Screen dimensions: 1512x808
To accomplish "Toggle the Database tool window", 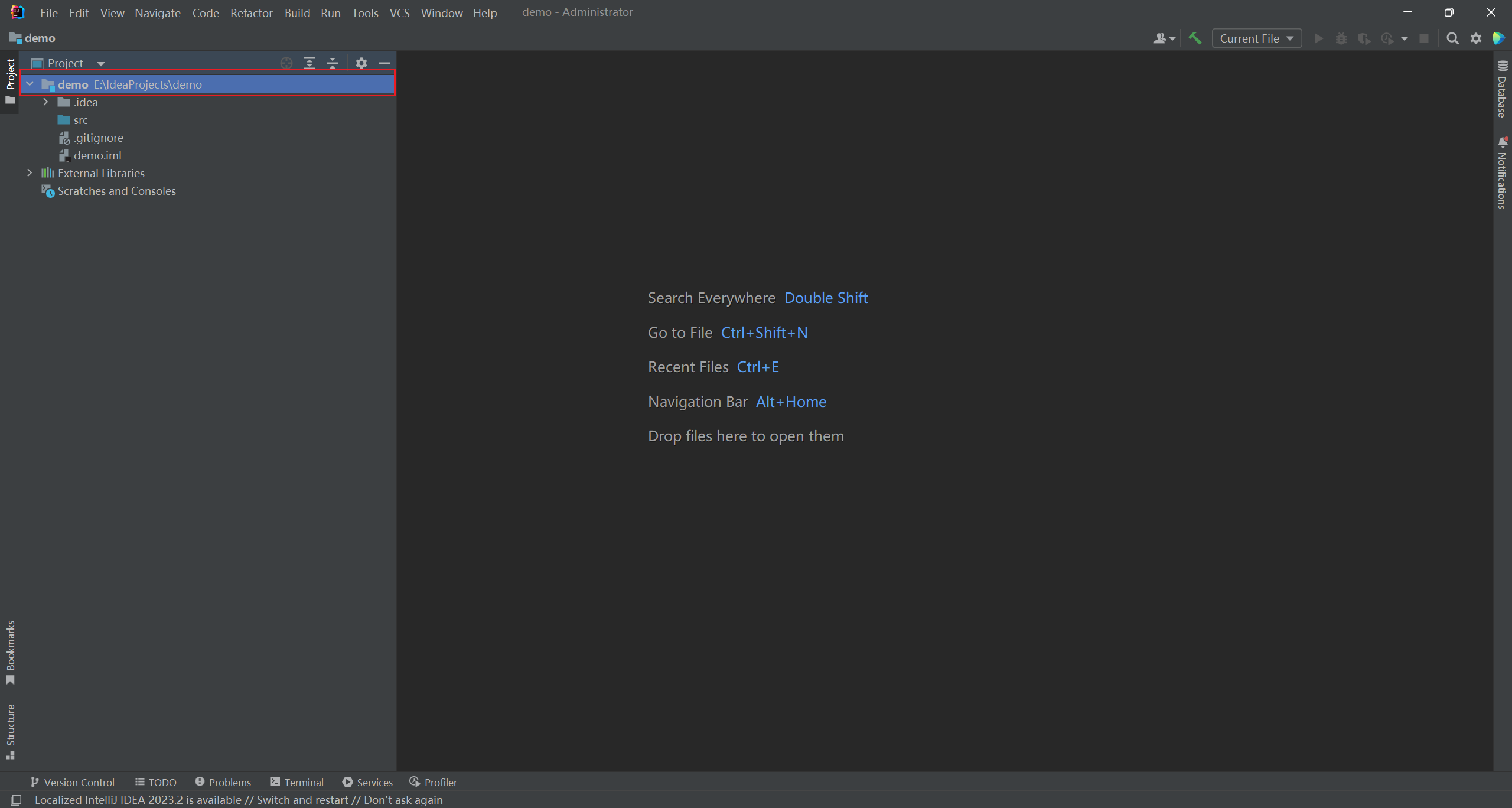I will [1502, 89].
